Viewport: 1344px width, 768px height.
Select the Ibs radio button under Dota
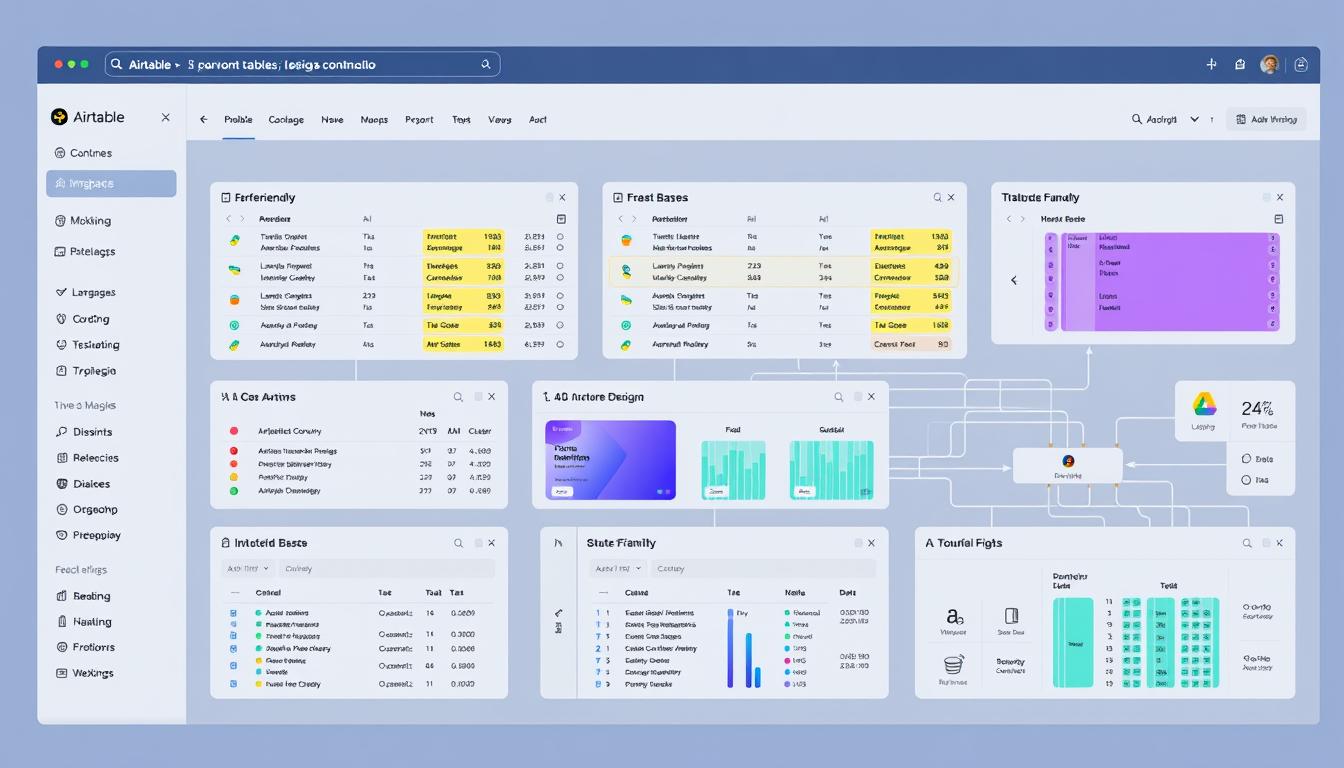tap(1246, 480)
